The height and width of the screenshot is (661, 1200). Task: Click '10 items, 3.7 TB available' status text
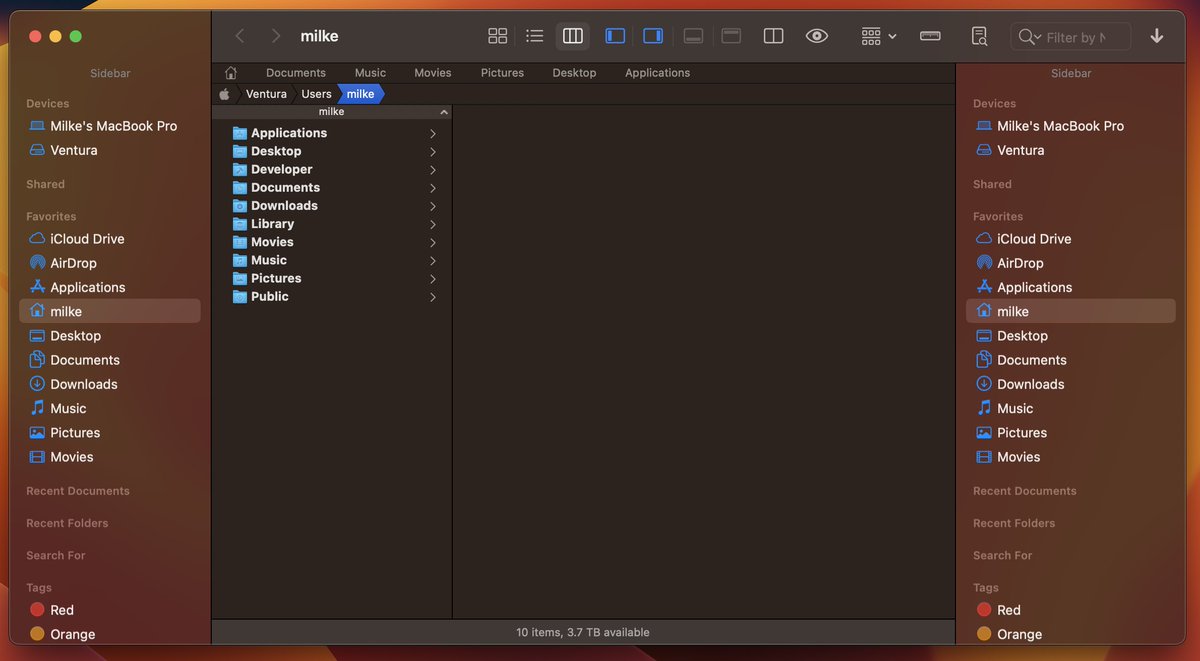click(583, 632)
